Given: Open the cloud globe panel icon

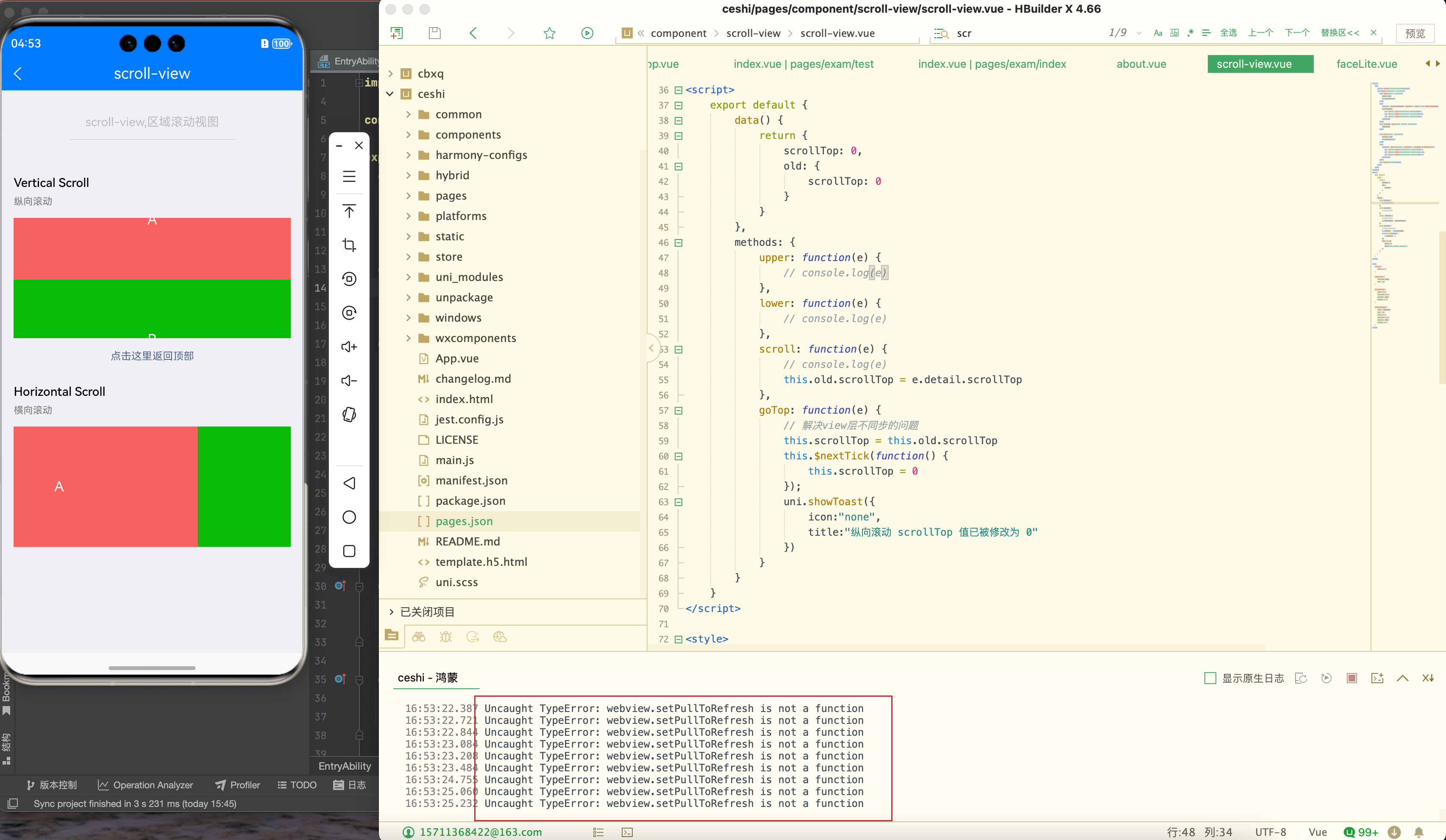Looking at the screenshot, I should point(500,637).
